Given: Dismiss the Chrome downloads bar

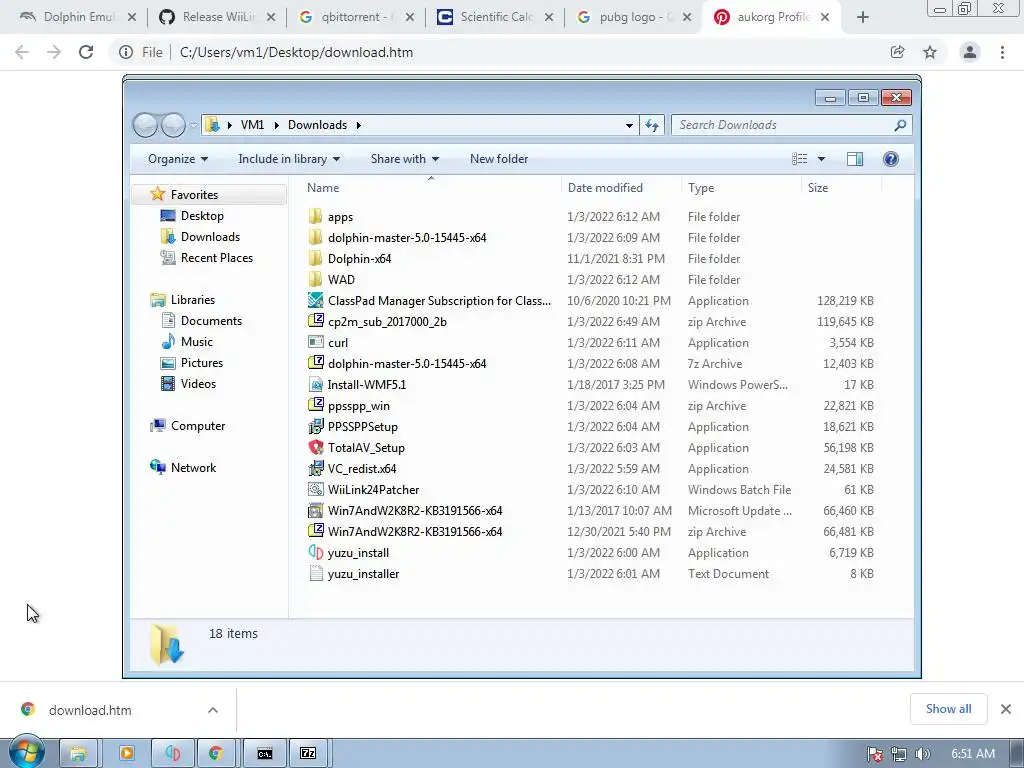Looking at the screenshot, I should [1006, 709].
